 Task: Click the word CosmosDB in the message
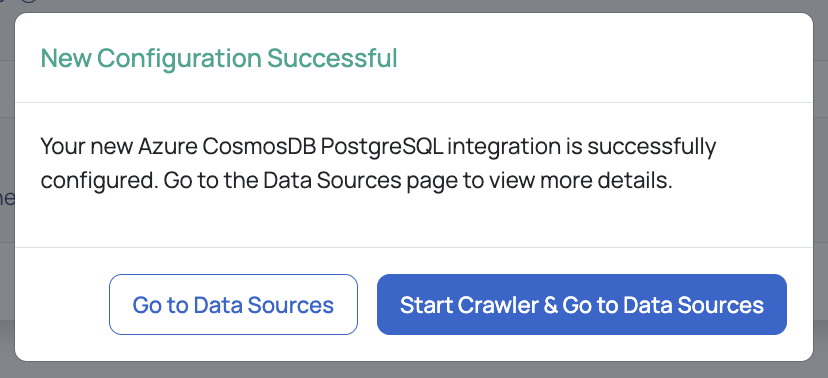click(258, 146)
